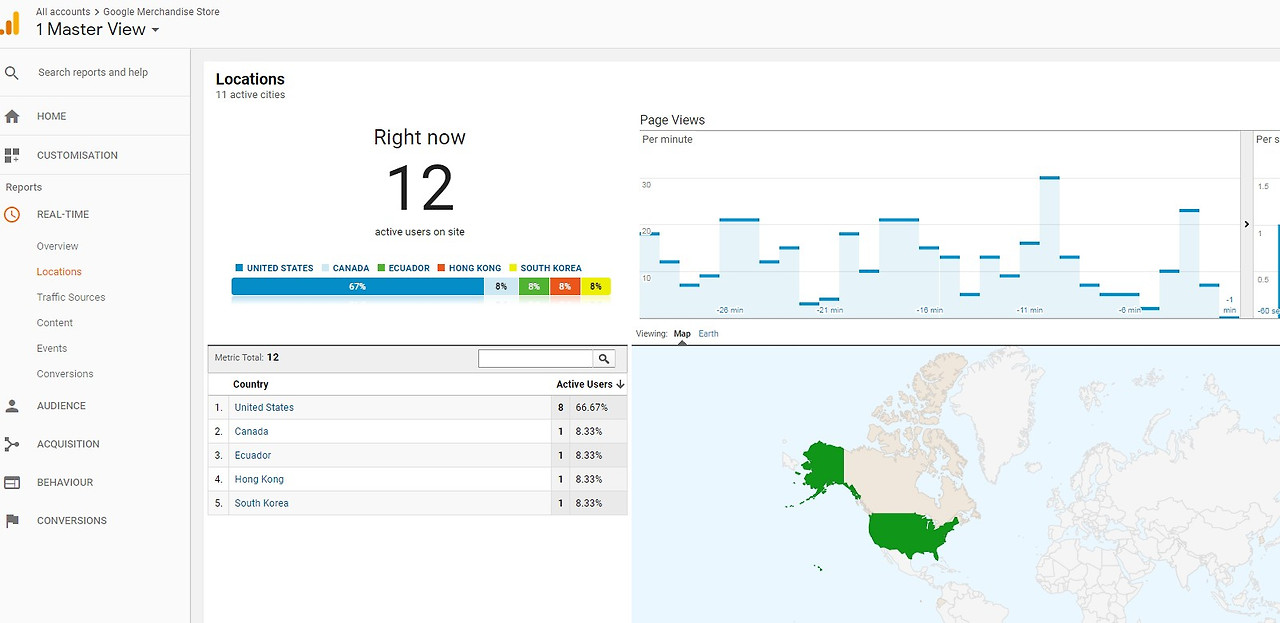
Task: Click the 66.67% value in United States row
Action: coord(591,408)
